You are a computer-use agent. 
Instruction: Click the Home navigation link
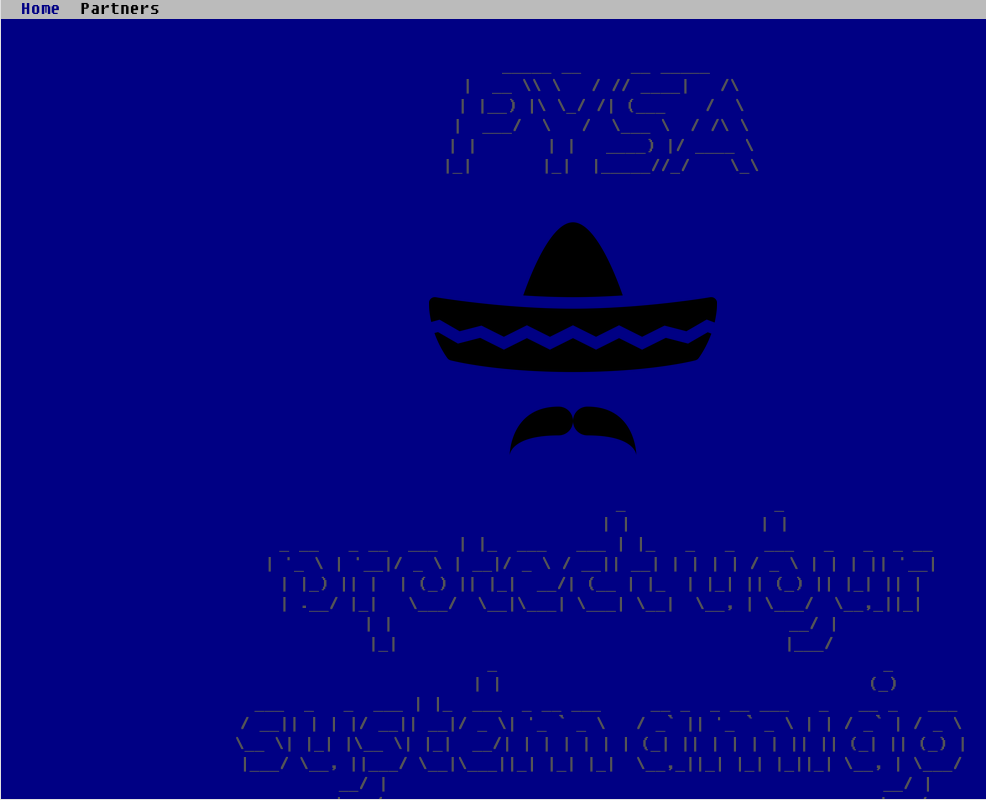(40, 9)
